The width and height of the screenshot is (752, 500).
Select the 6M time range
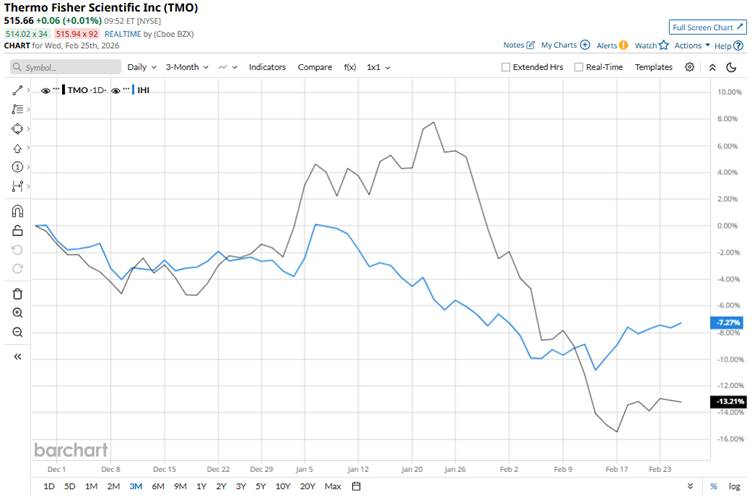[158, 486]
